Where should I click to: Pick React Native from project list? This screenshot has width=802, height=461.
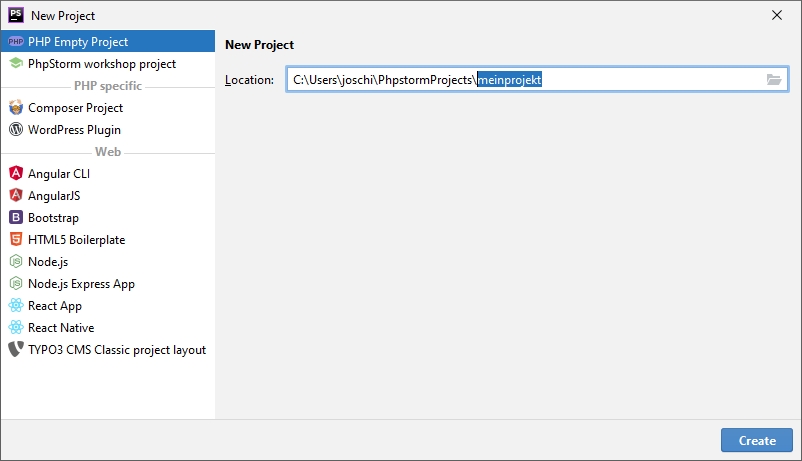click(x=61, y=328)
